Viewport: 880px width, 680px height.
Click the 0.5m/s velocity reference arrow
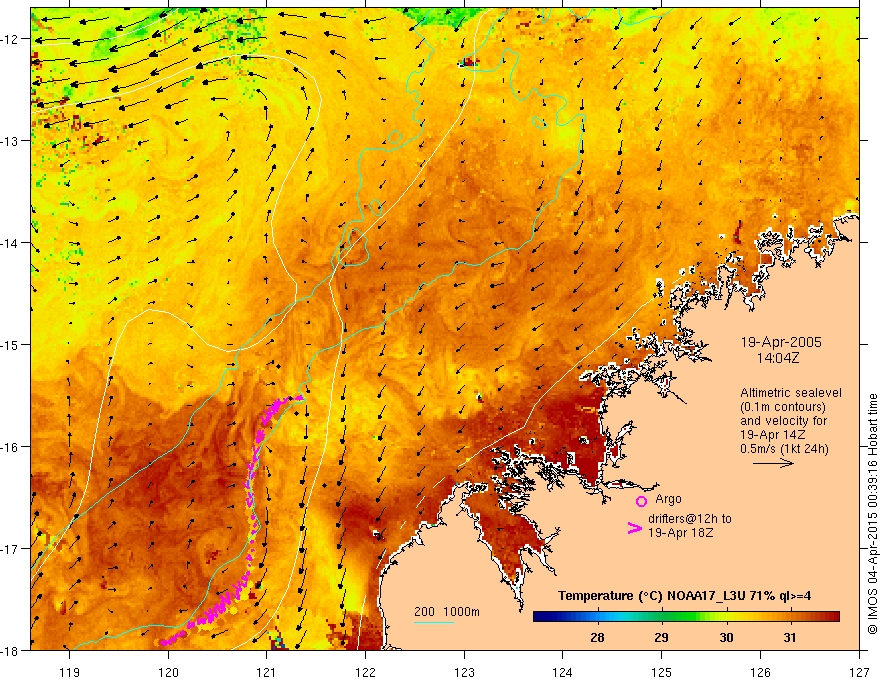click(773, 463)
